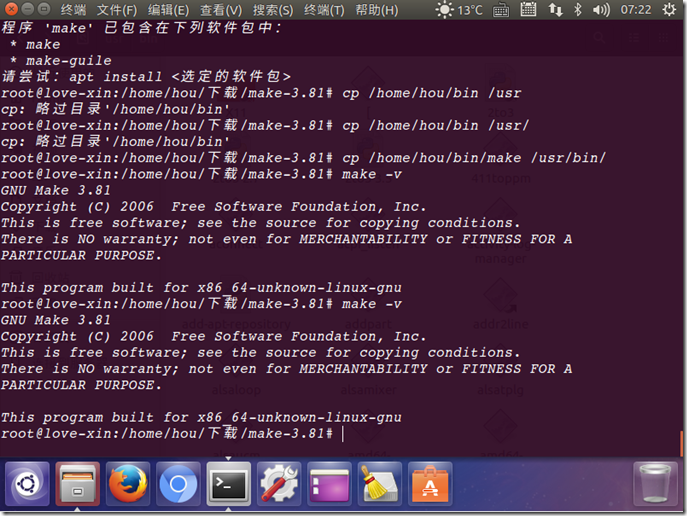Open the 查看(V) menu
The height and width of the screenshot is (516, 687).
(x=220, y=10)
